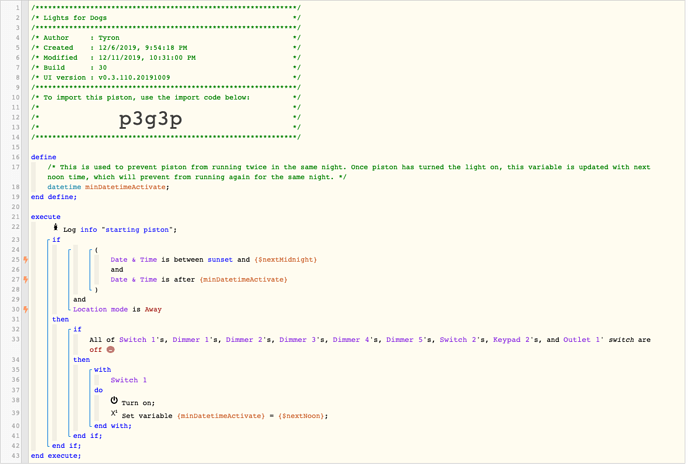
Task: Click the inner 'if' on line 32
Action: (77, 330)
